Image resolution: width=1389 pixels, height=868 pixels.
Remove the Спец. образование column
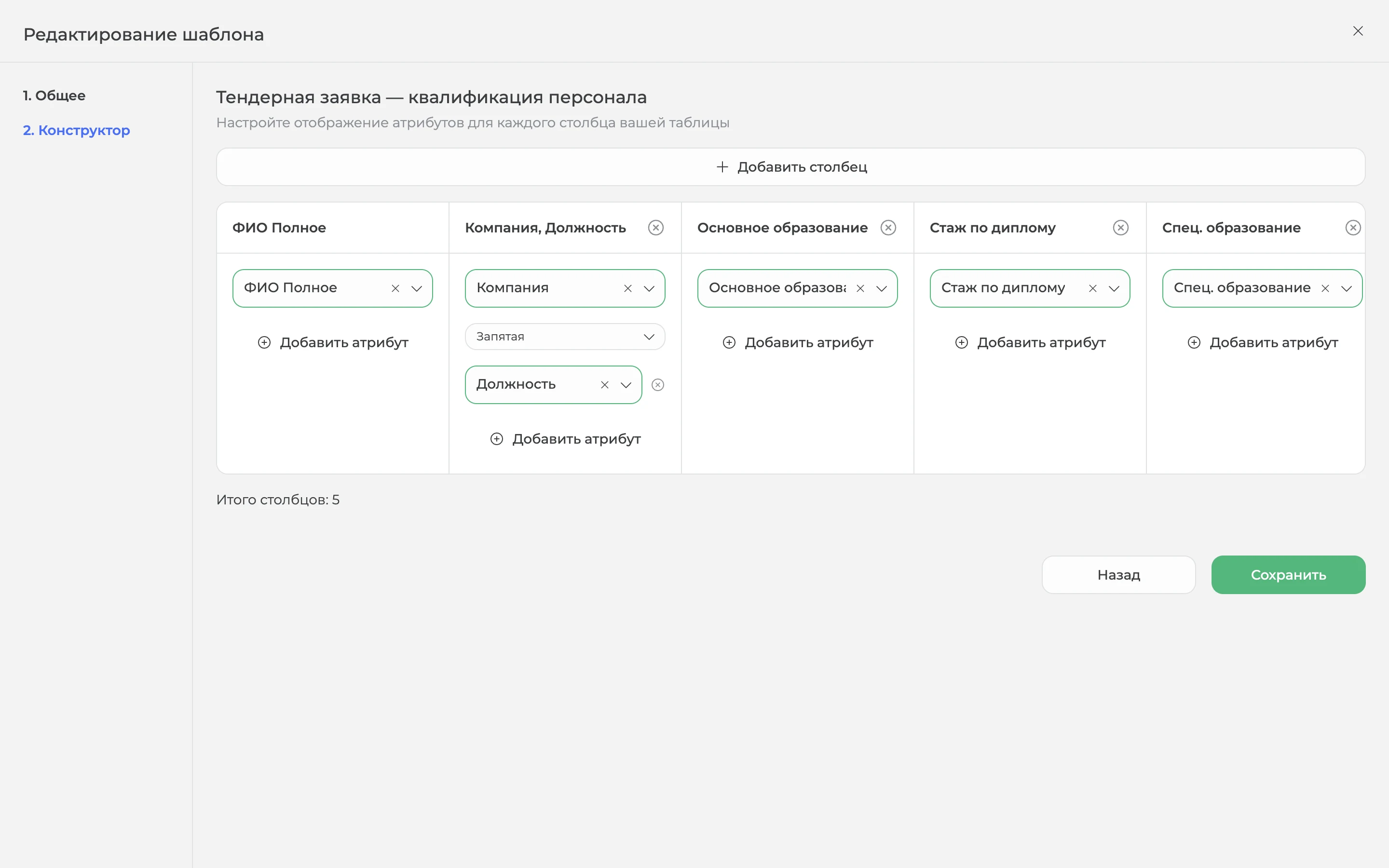1353,228
